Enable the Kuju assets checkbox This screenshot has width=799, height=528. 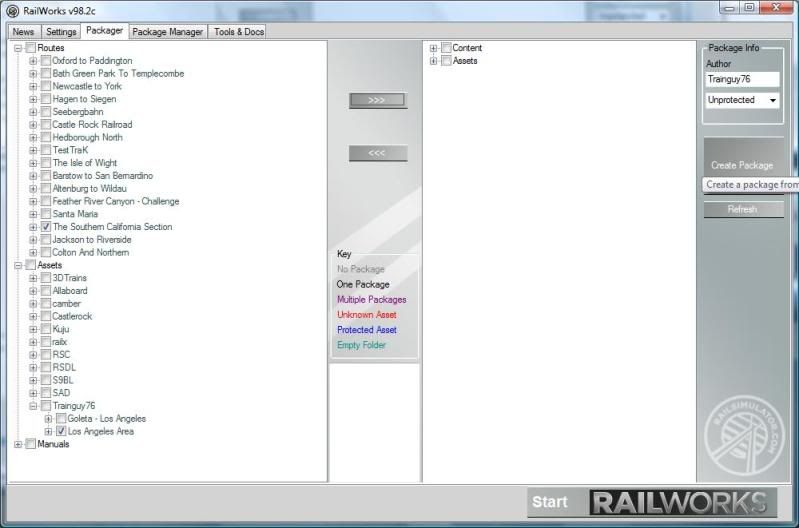(46, 329)
